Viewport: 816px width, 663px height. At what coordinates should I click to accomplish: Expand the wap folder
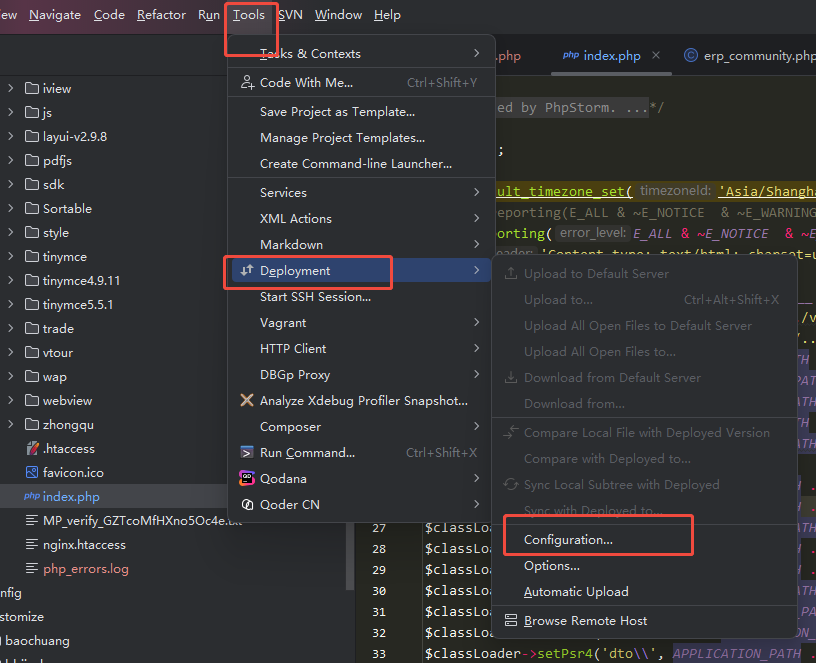10,376
